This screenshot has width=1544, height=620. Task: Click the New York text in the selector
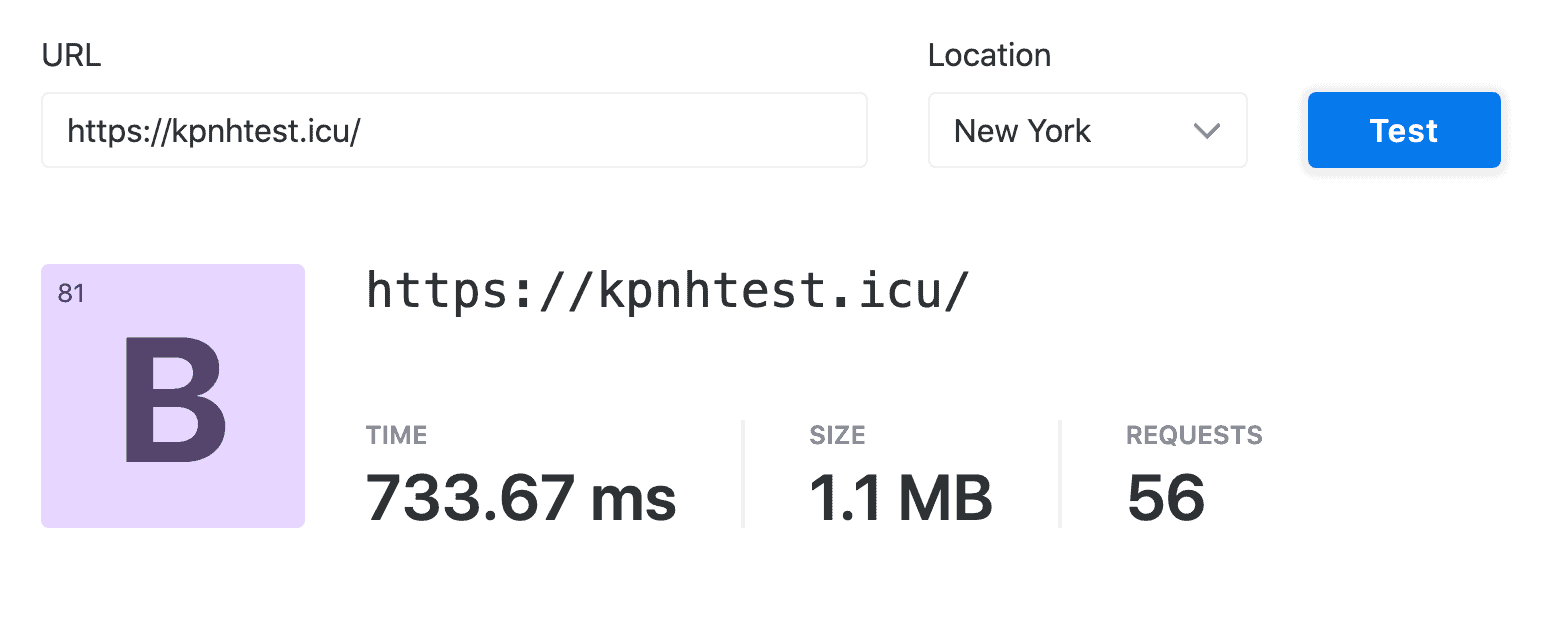pos(1022,131)
